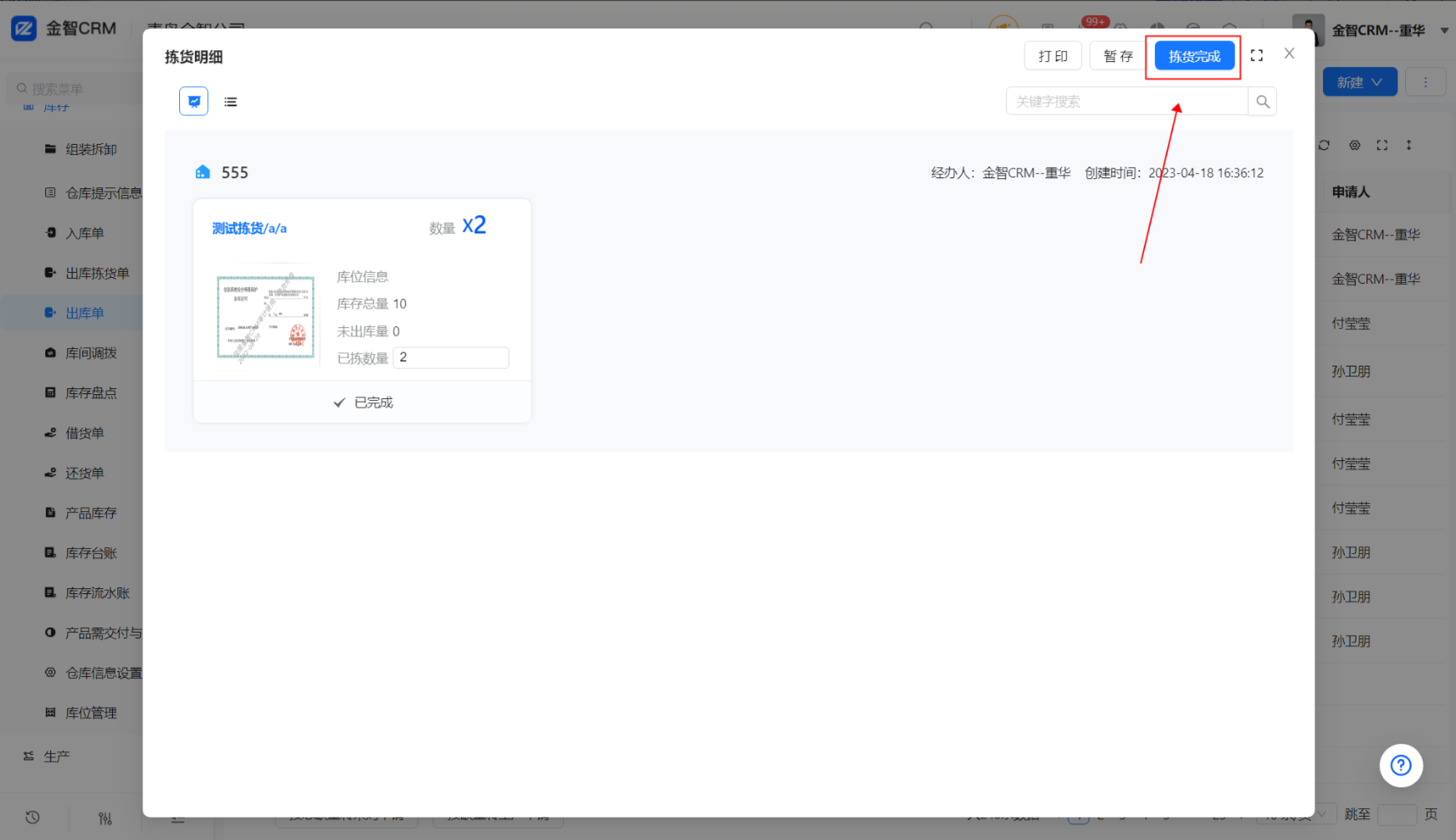Focus the 搜索菜单 sidebar search box

(x=75, y=89)
